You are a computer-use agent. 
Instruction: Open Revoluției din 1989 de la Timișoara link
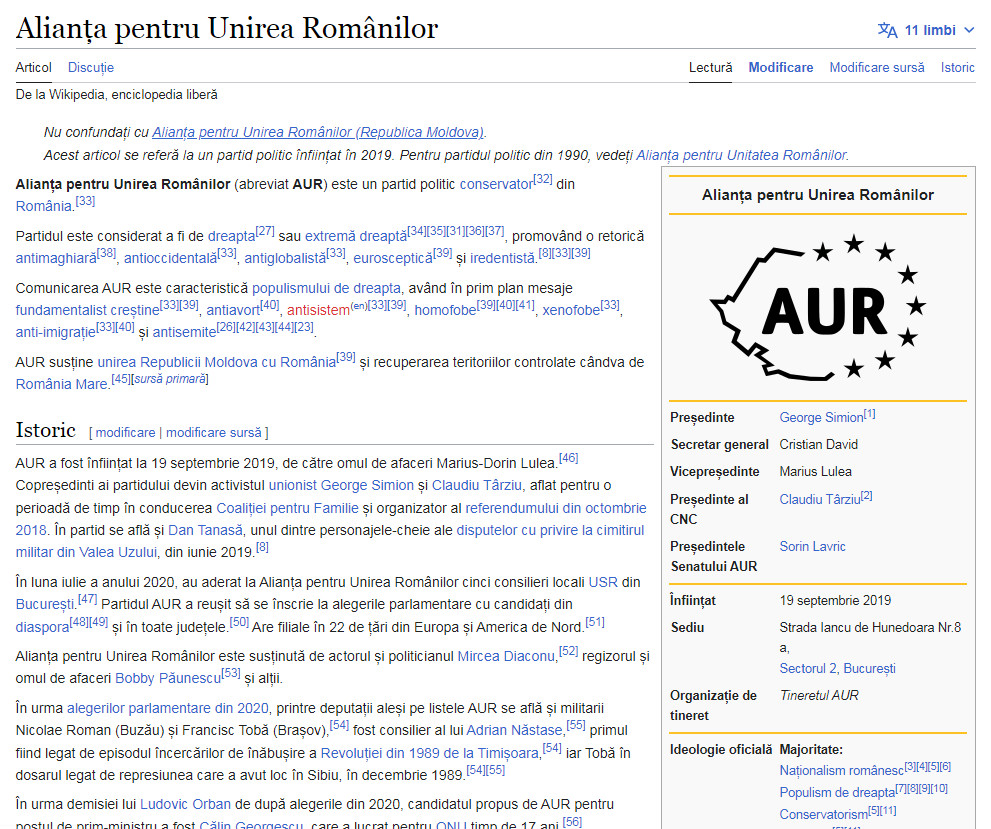(x=430, y=753)
